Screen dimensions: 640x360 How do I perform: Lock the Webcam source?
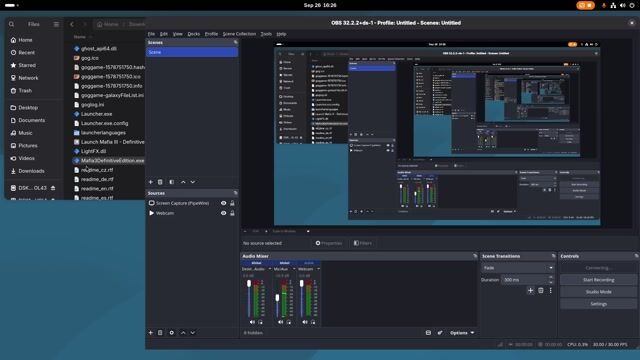click(x=232, y=213)
